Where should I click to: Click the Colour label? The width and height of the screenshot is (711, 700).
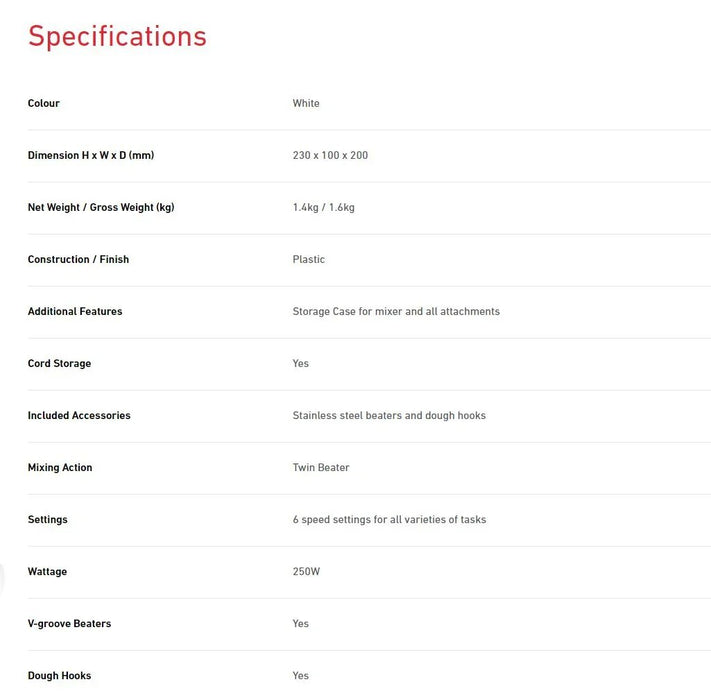pos(44,104)
